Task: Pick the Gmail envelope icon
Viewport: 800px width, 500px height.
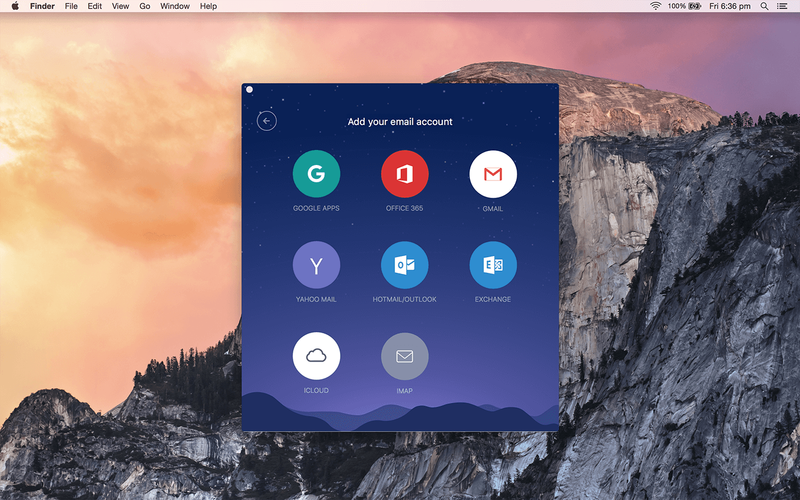Action: coord(493,174)
